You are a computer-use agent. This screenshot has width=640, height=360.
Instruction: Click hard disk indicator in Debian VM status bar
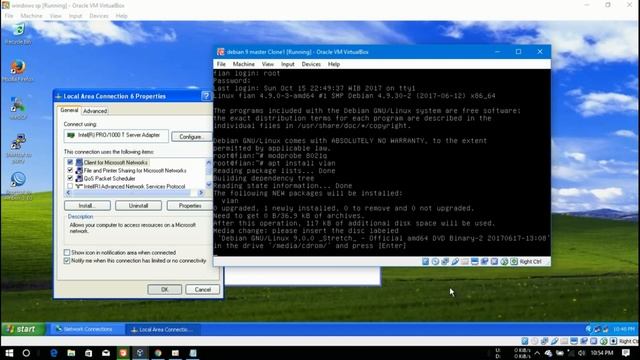[425, 262]
